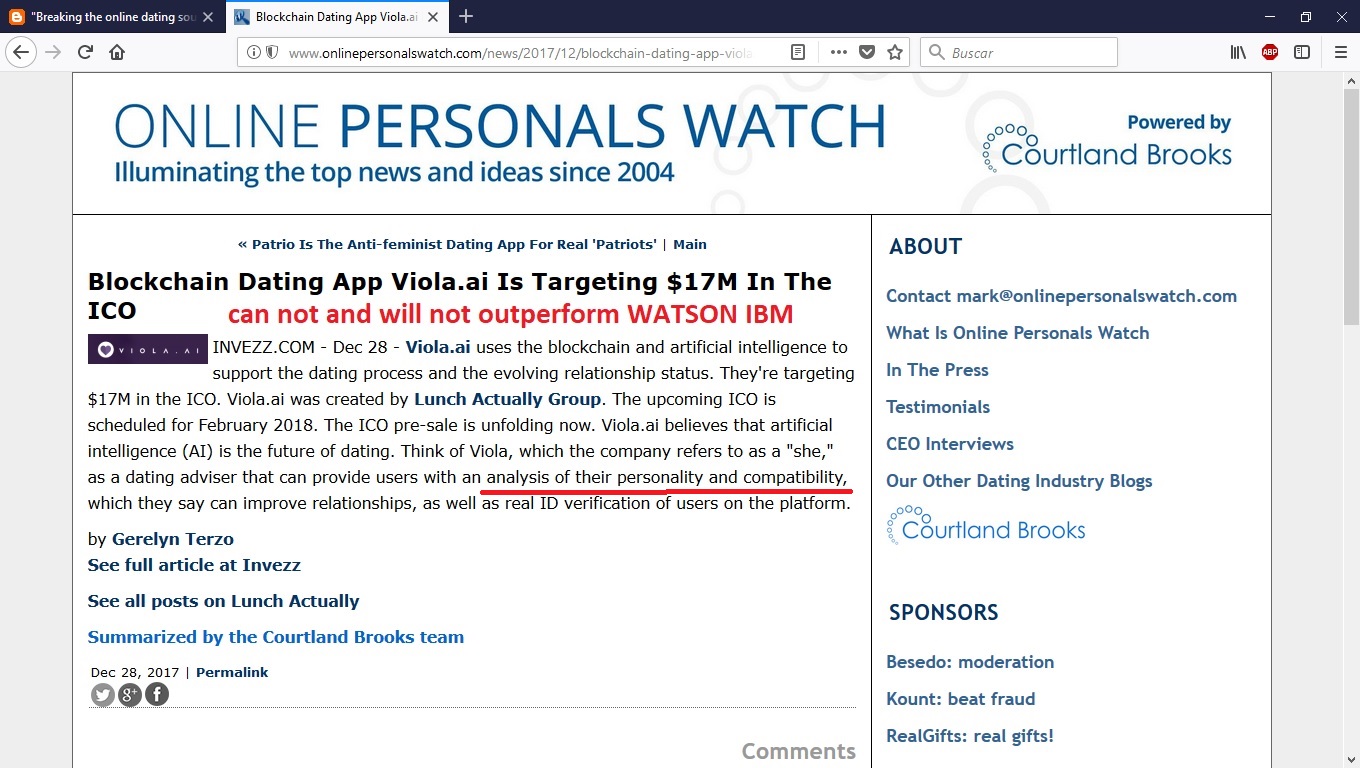Bookmark this page with the star
1360x768 pixels.
(895, 52)
